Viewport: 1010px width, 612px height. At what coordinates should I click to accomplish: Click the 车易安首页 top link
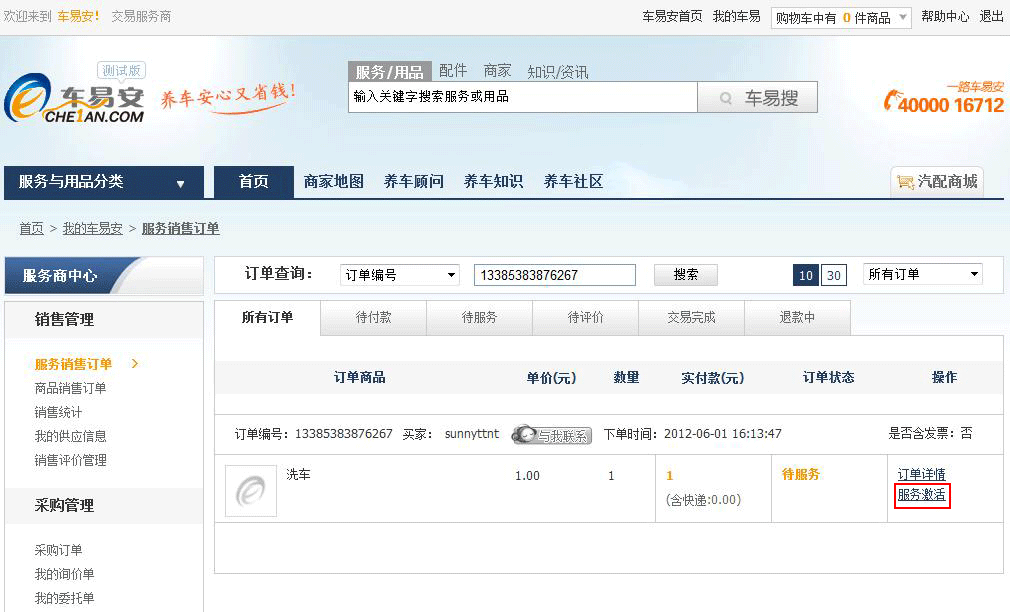(x=672, y=17)
